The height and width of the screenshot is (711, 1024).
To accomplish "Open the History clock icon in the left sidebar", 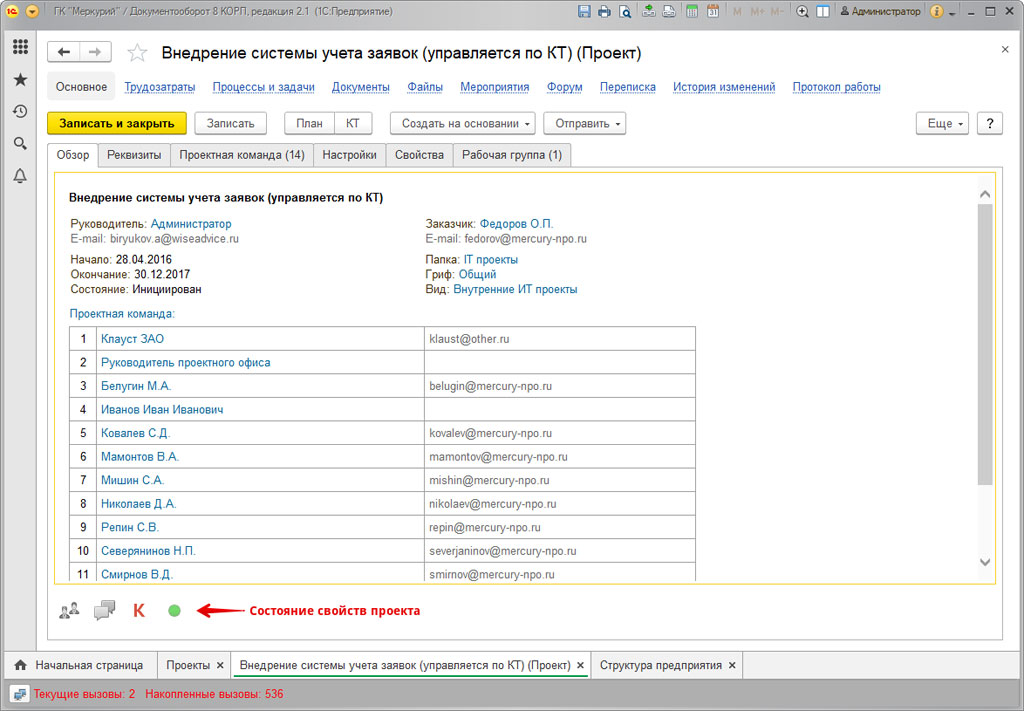I will pos(19,111).
